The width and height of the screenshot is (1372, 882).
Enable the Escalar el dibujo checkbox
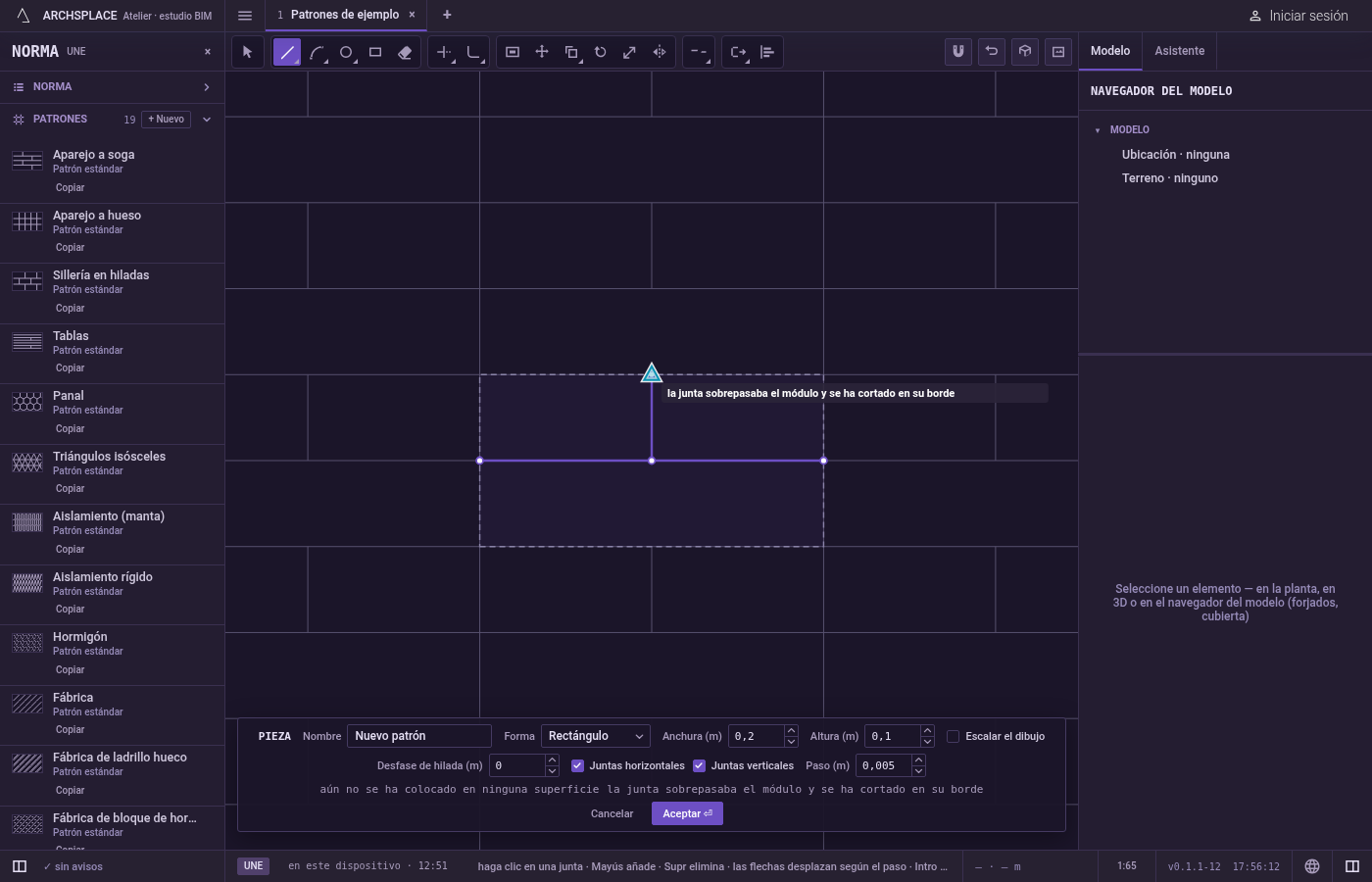953,737
